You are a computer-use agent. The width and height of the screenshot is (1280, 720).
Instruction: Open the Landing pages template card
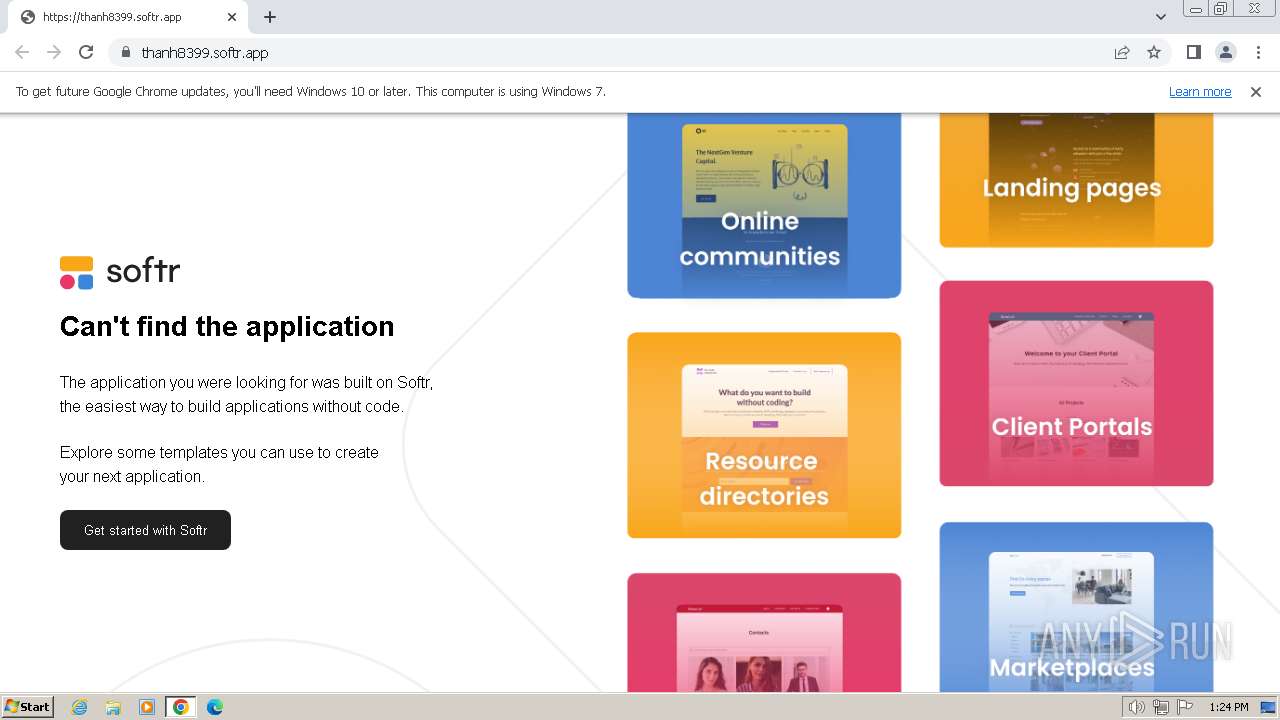1076,180
